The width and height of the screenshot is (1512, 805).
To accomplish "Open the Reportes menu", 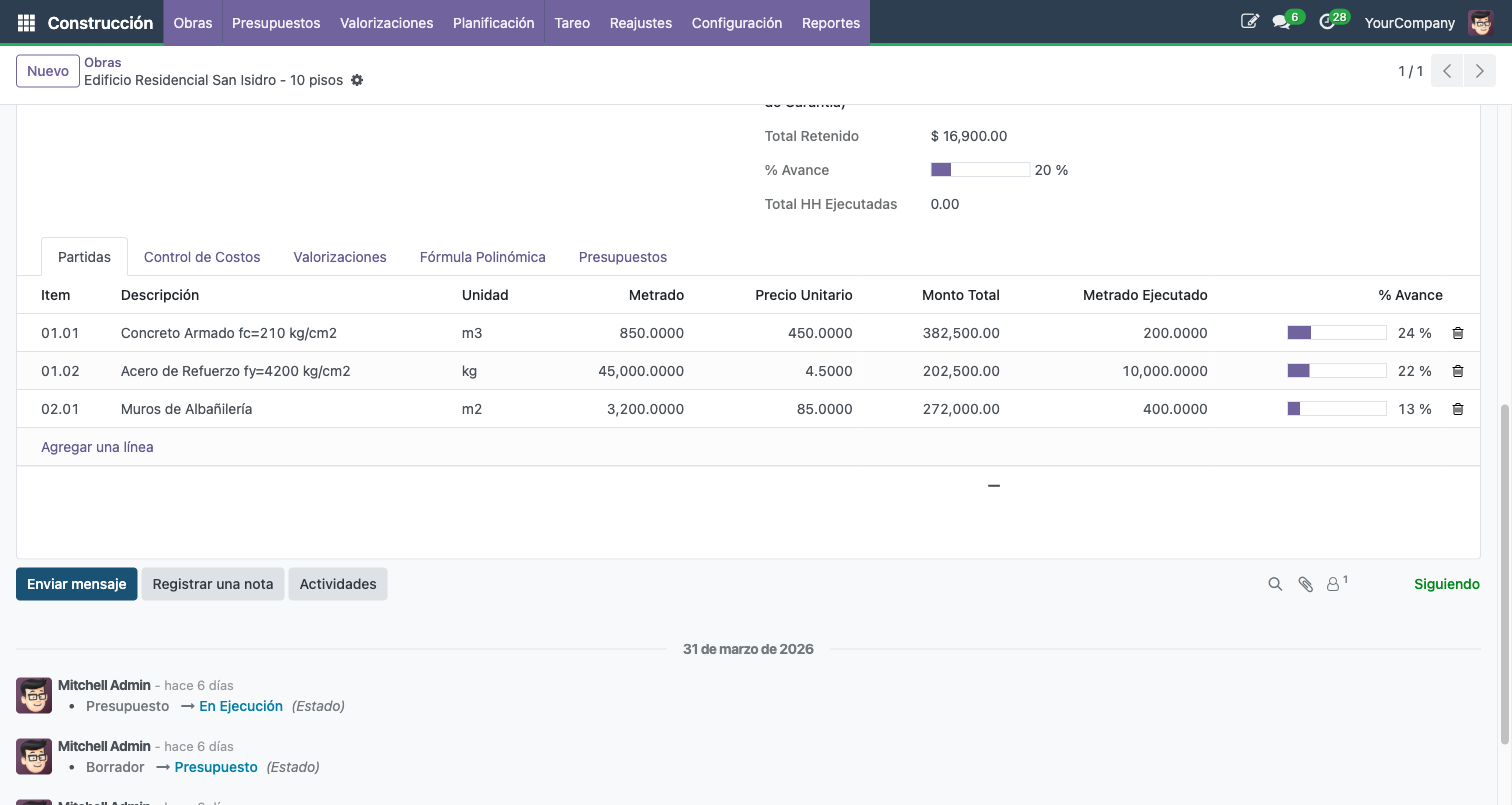I will [830, 21].
